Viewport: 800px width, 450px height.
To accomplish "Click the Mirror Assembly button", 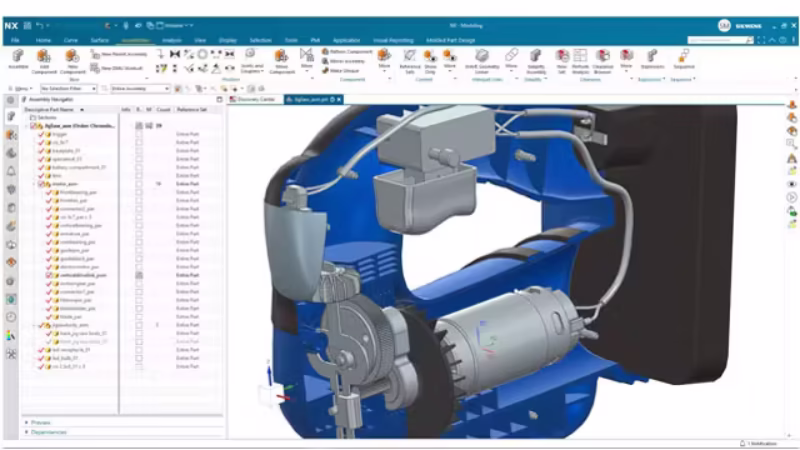I will click(x=340, y=60).
